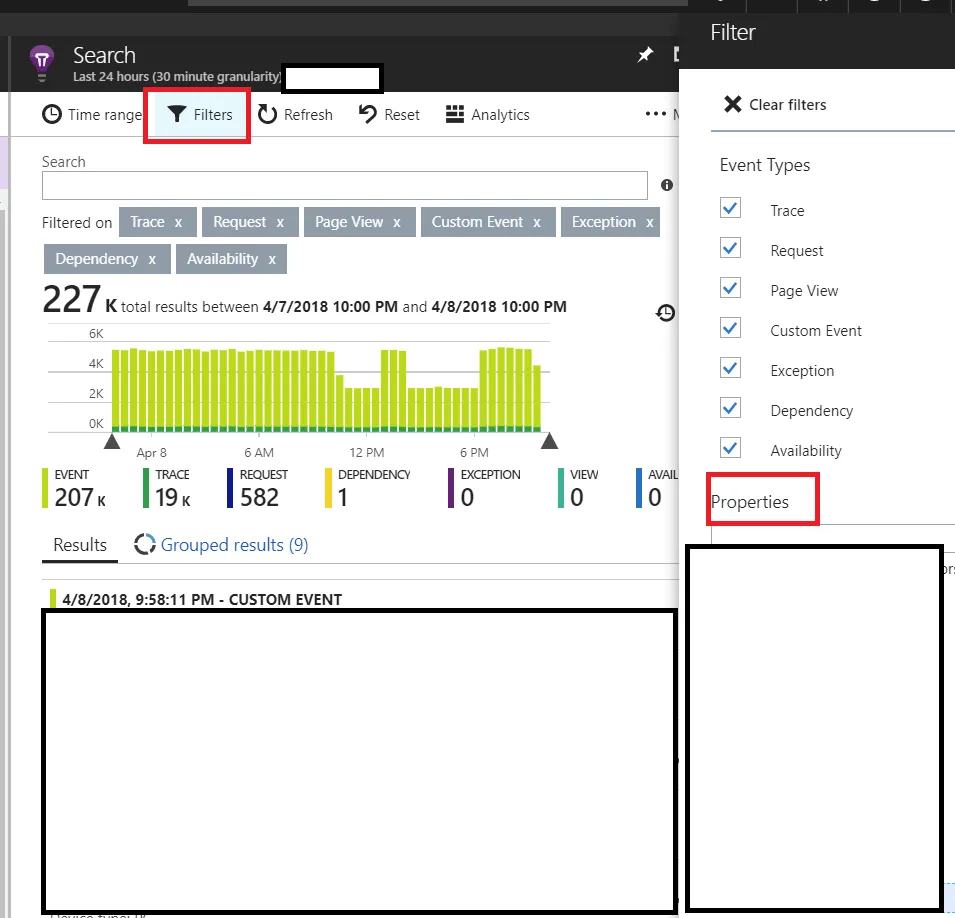955x918 pixels.
Task: Uncheck the Trace event type checkbox
Action: coord(730,208)
